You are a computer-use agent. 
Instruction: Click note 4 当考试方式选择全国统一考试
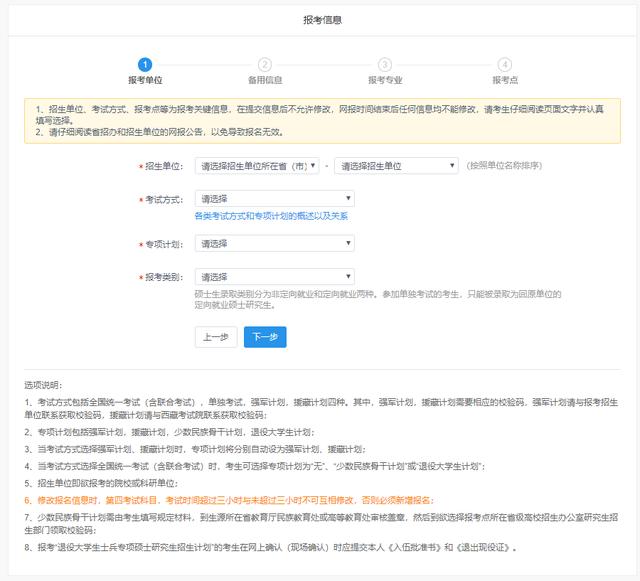tap(255, 466)
